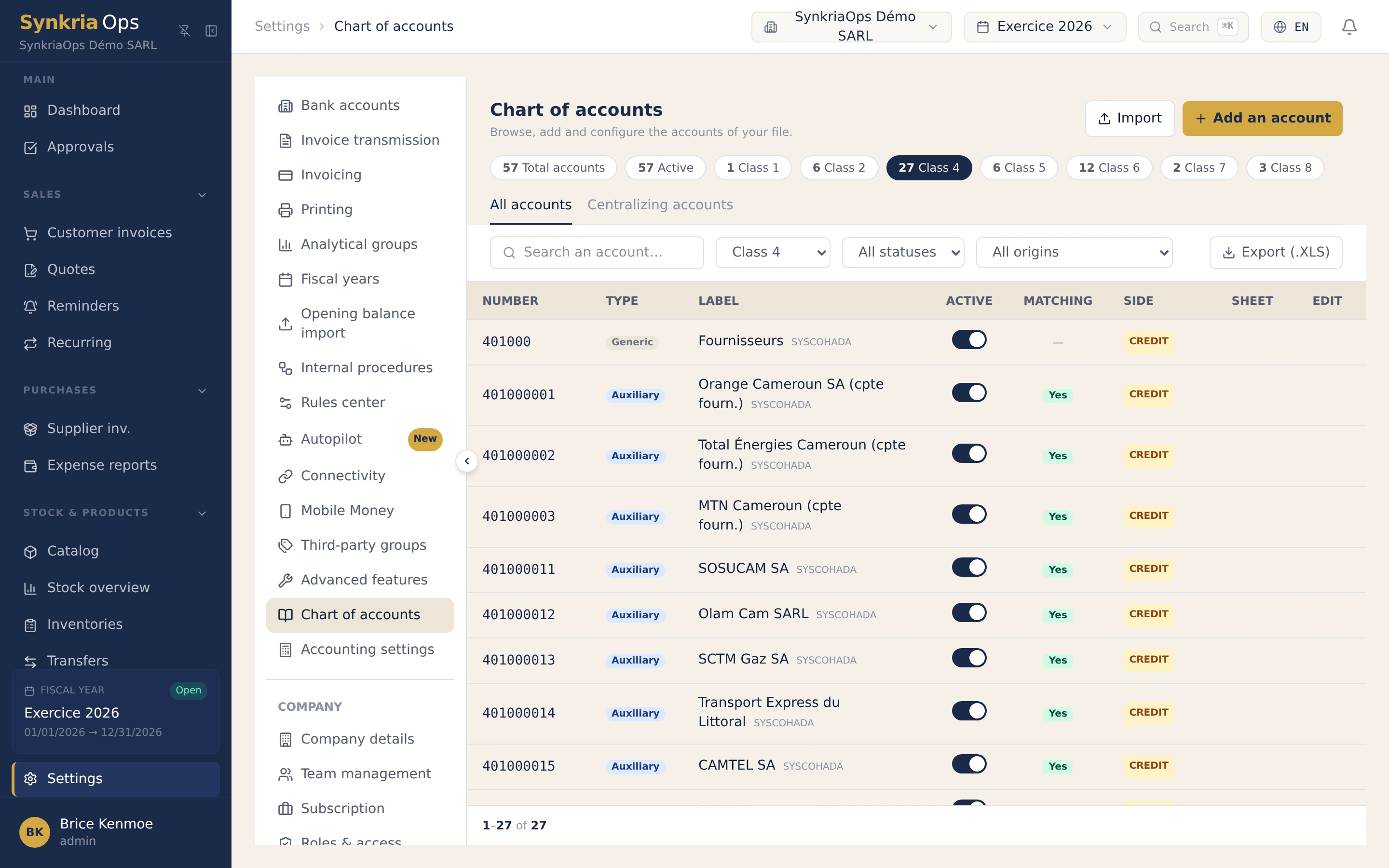Click the Recurring arrows icon
The width and height of the screenshot is (1389, 868).
pos(30,343)
